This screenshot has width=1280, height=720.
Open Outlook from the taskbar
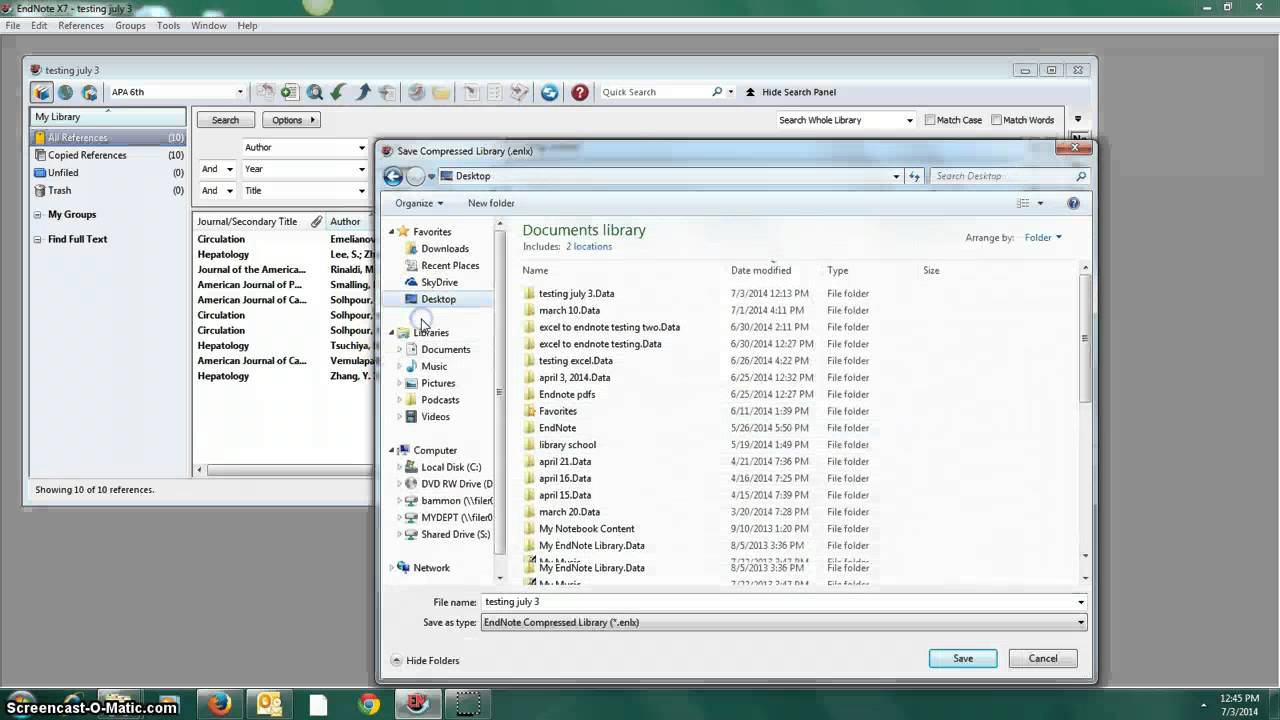pyautogui.click(x=269, y=705)
